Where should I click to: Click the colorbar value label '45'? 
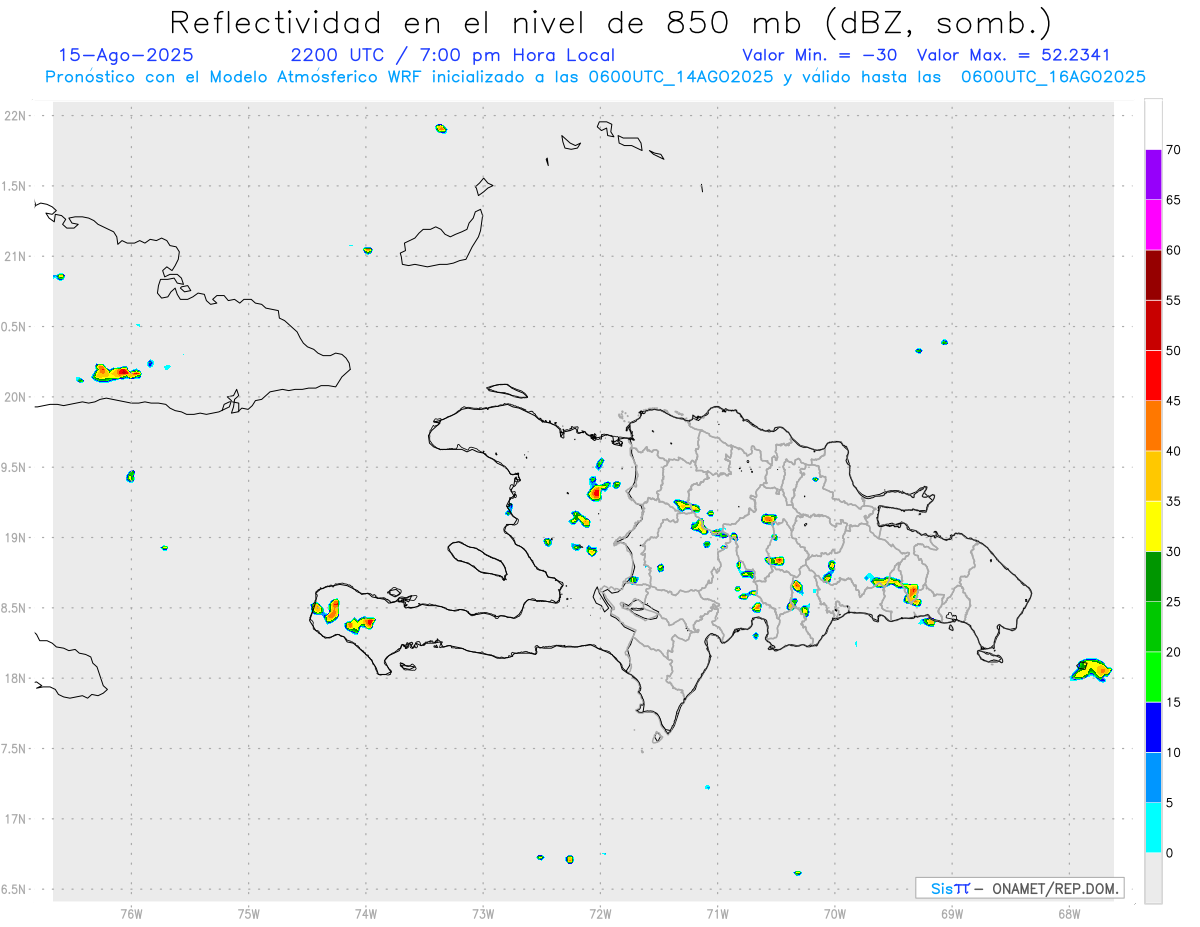pyautogui.click(x=1174, y=401)
